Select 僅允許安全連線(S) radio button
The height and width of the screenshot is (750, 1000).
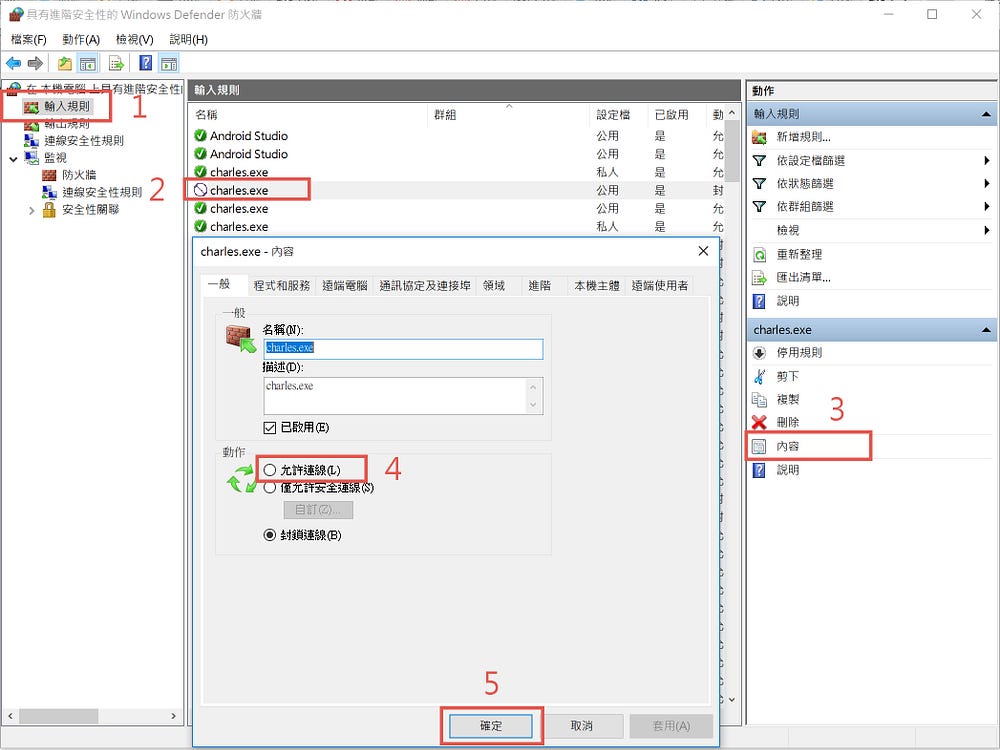coord(270,488)
